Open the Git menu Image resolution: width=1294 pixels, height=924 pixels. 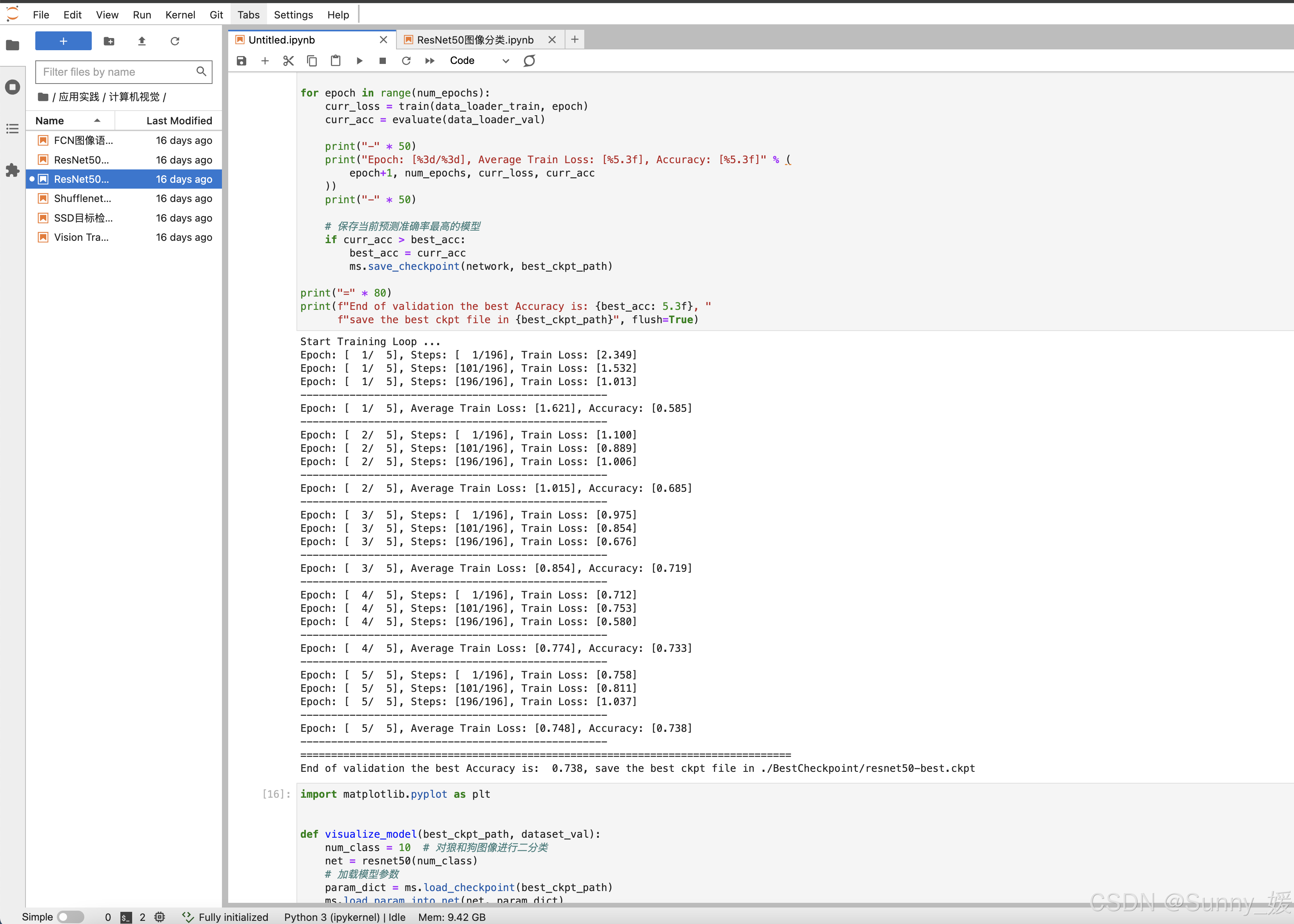216,15
